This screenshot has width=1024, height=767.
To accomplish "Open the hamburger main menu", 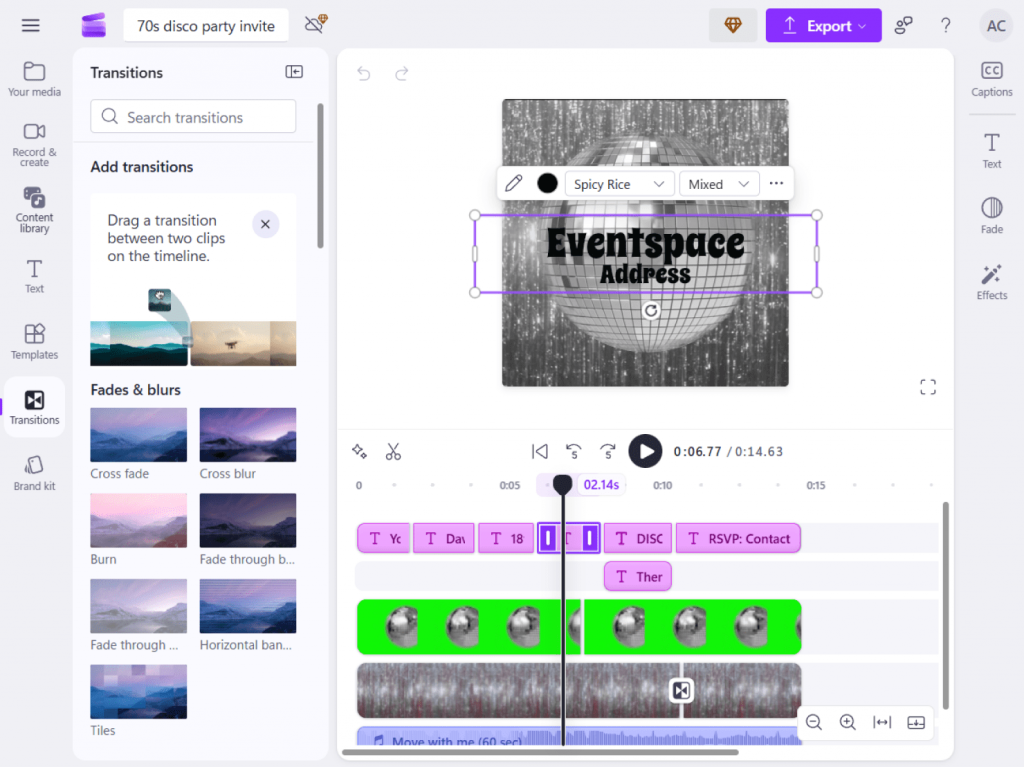I will click(31, 25).
